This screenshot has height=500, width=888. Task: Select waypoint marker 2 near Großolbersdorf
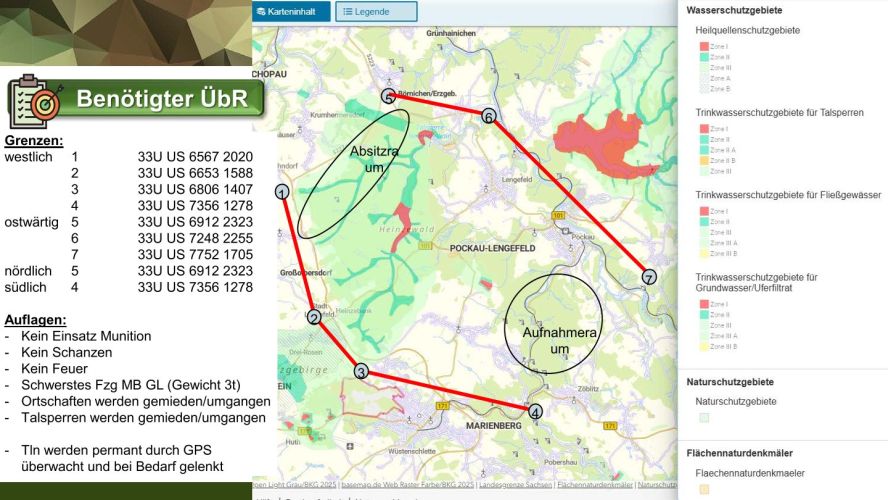click(x=314, y=317)
